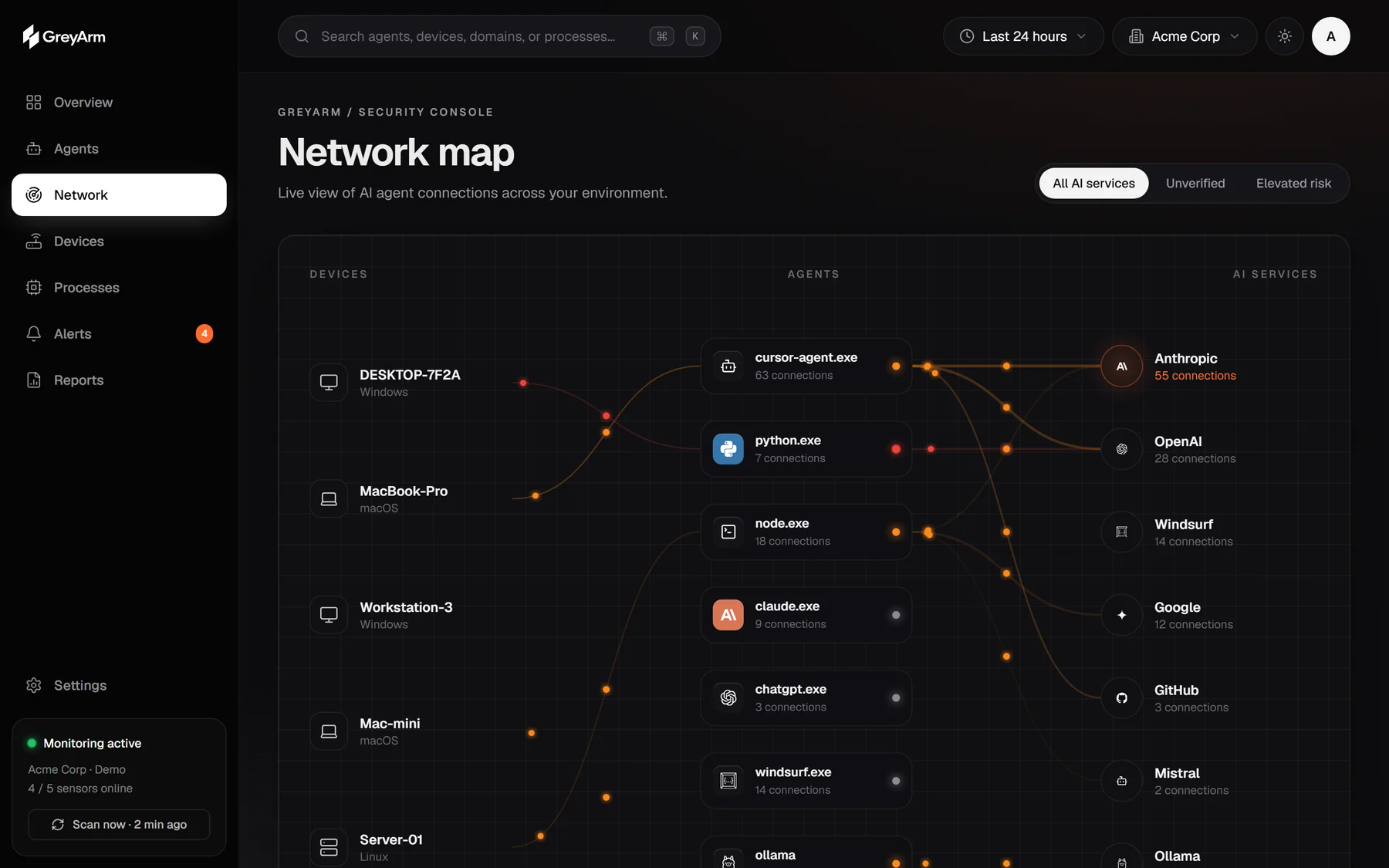Screen dimensions: 1389x868
Task: Click the Server-01 server icon
Action: pos(329,847)
